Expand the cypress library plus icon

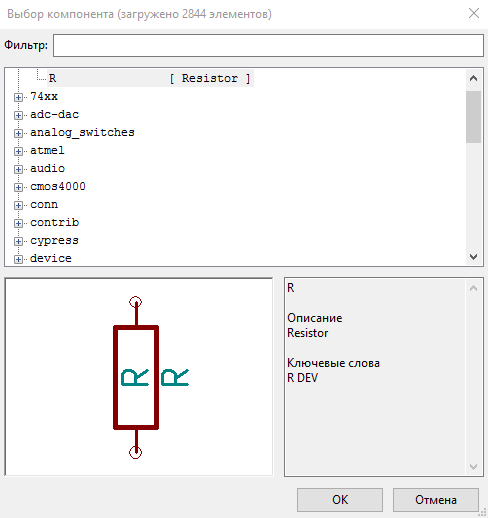click(x=18, y=241)
